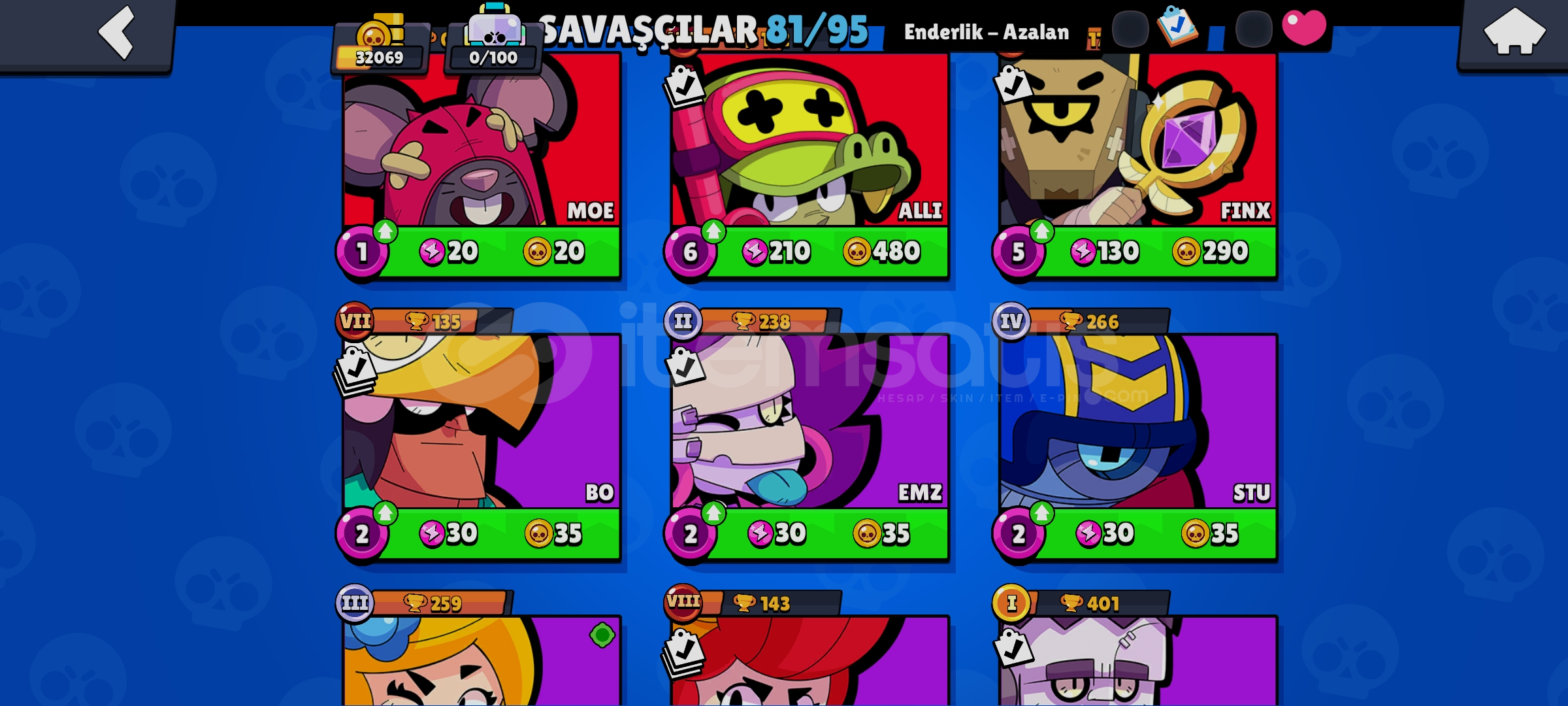Open the 0/100 credits box icon
This screenshot has width=1568, height=706.
494,41
